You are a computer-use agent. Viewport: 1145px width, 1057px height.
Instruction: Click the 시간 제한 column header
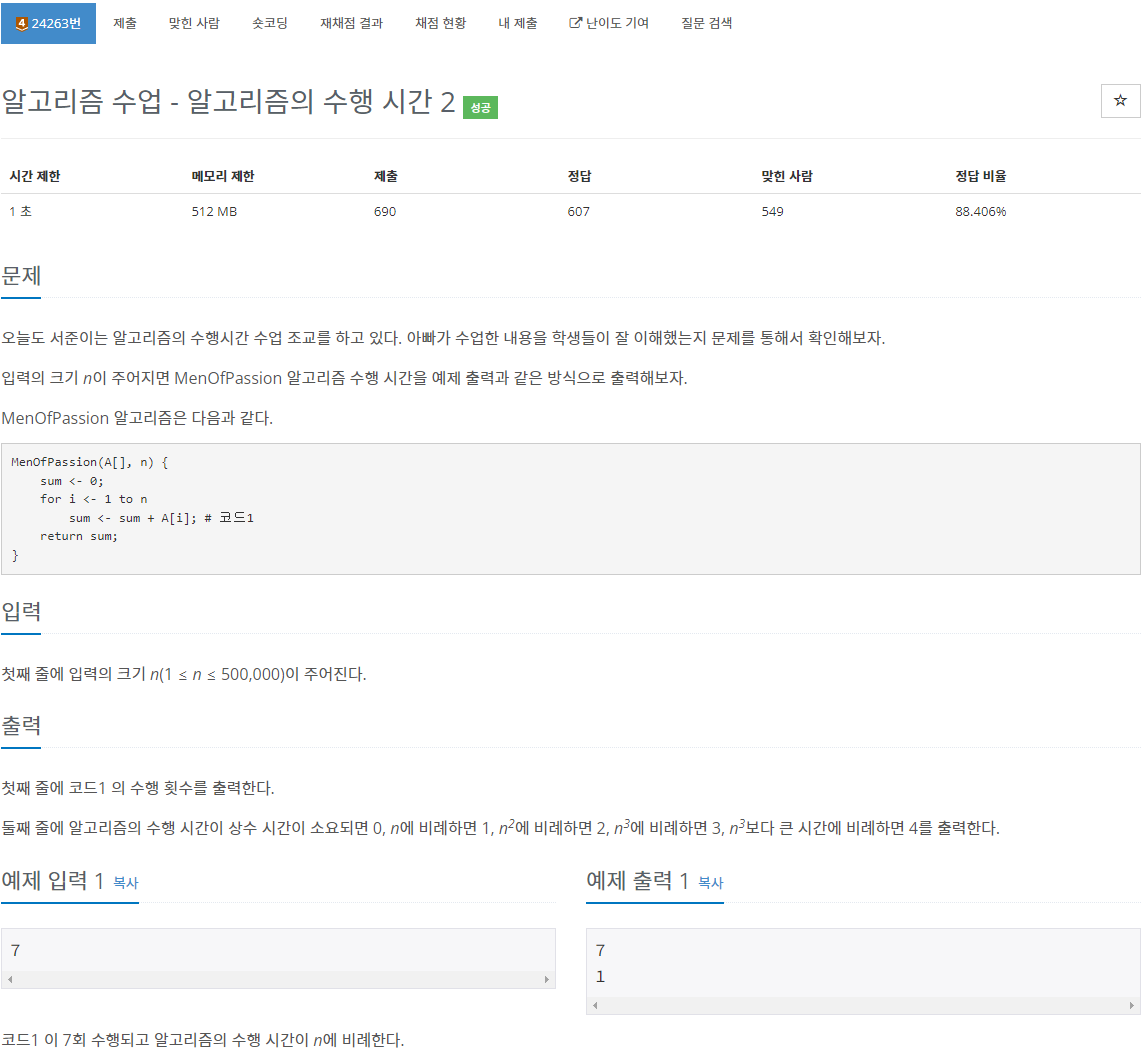click(35, 176)
